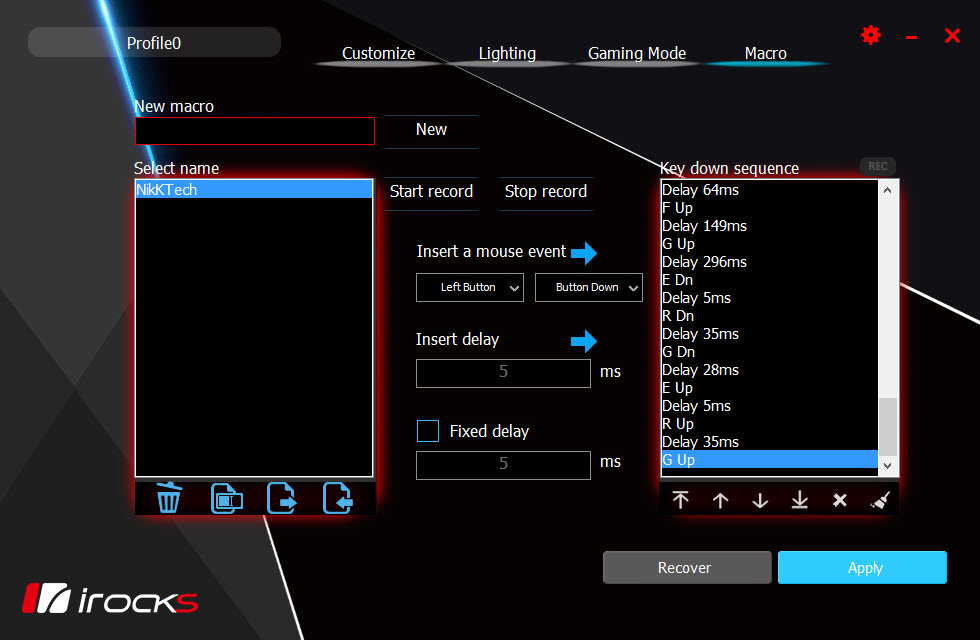Image resolution: width=980 pixels, height=640 pixels.
Task: Select the 'F Up' sequence row
Action: point(770,208)
